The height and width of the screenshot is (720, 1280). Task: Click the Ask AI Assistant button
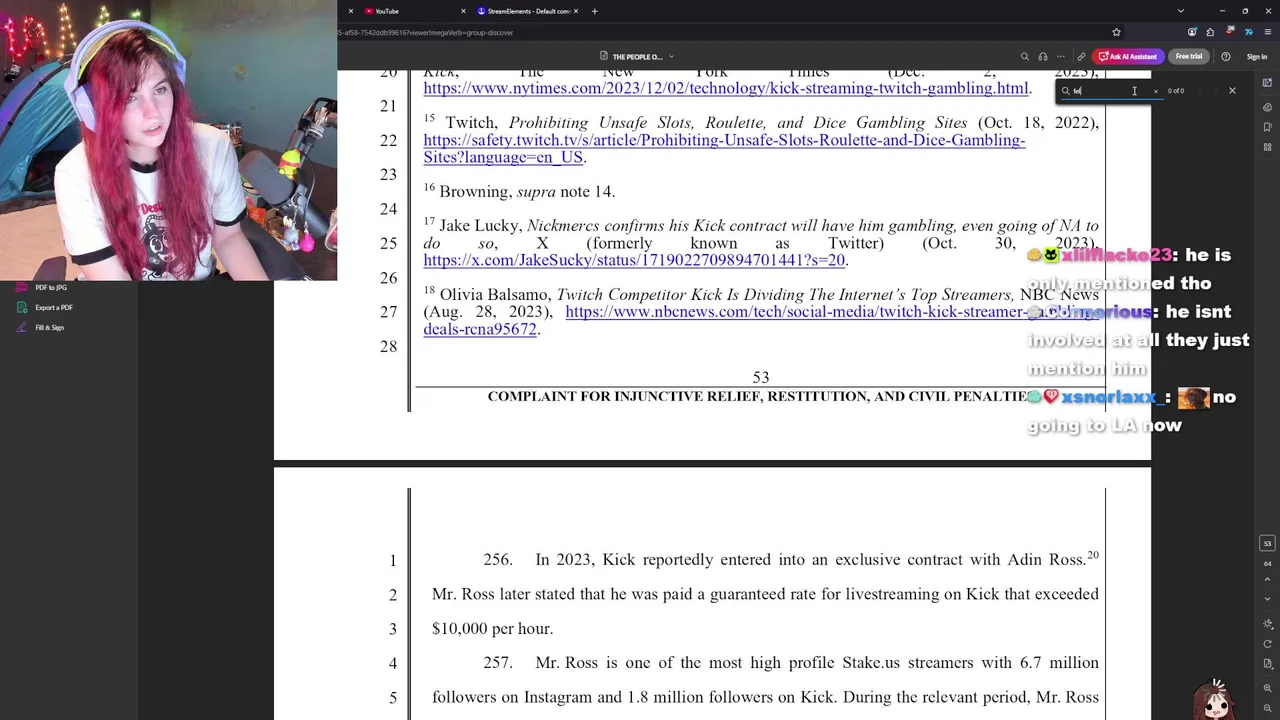1129,57
